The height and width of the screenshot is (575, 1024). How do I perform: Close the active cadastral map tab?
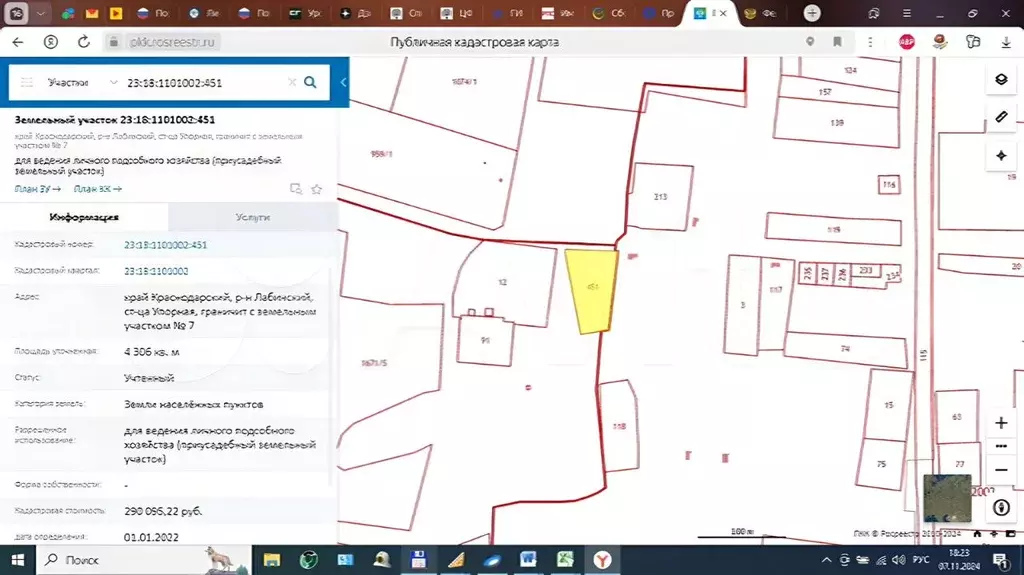coord(723,13)
